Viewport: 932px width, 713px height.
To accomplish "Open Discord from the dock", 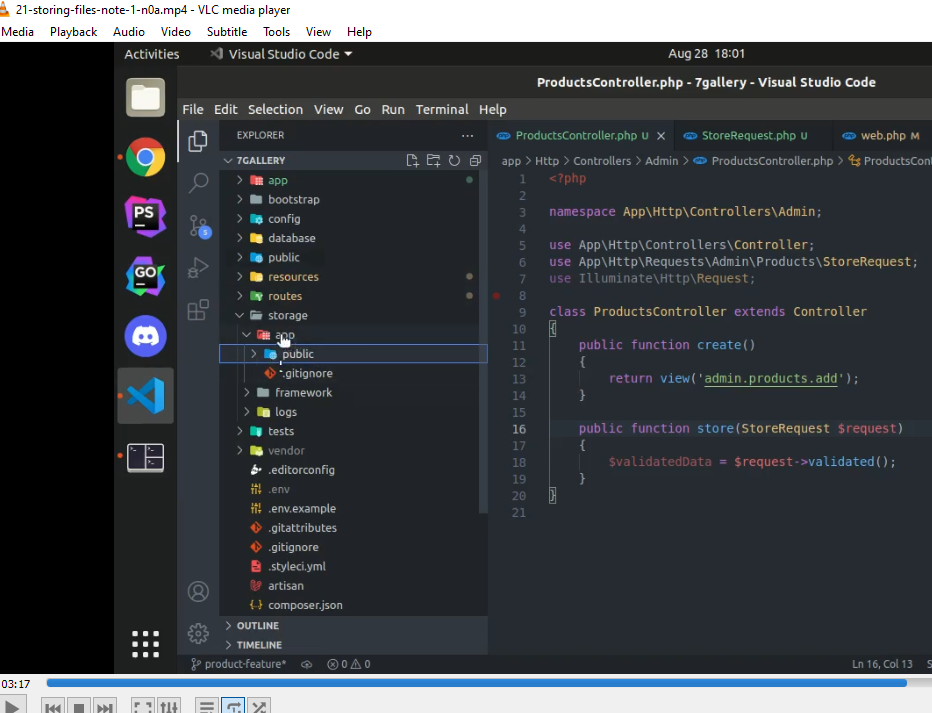I will point(146,336).
